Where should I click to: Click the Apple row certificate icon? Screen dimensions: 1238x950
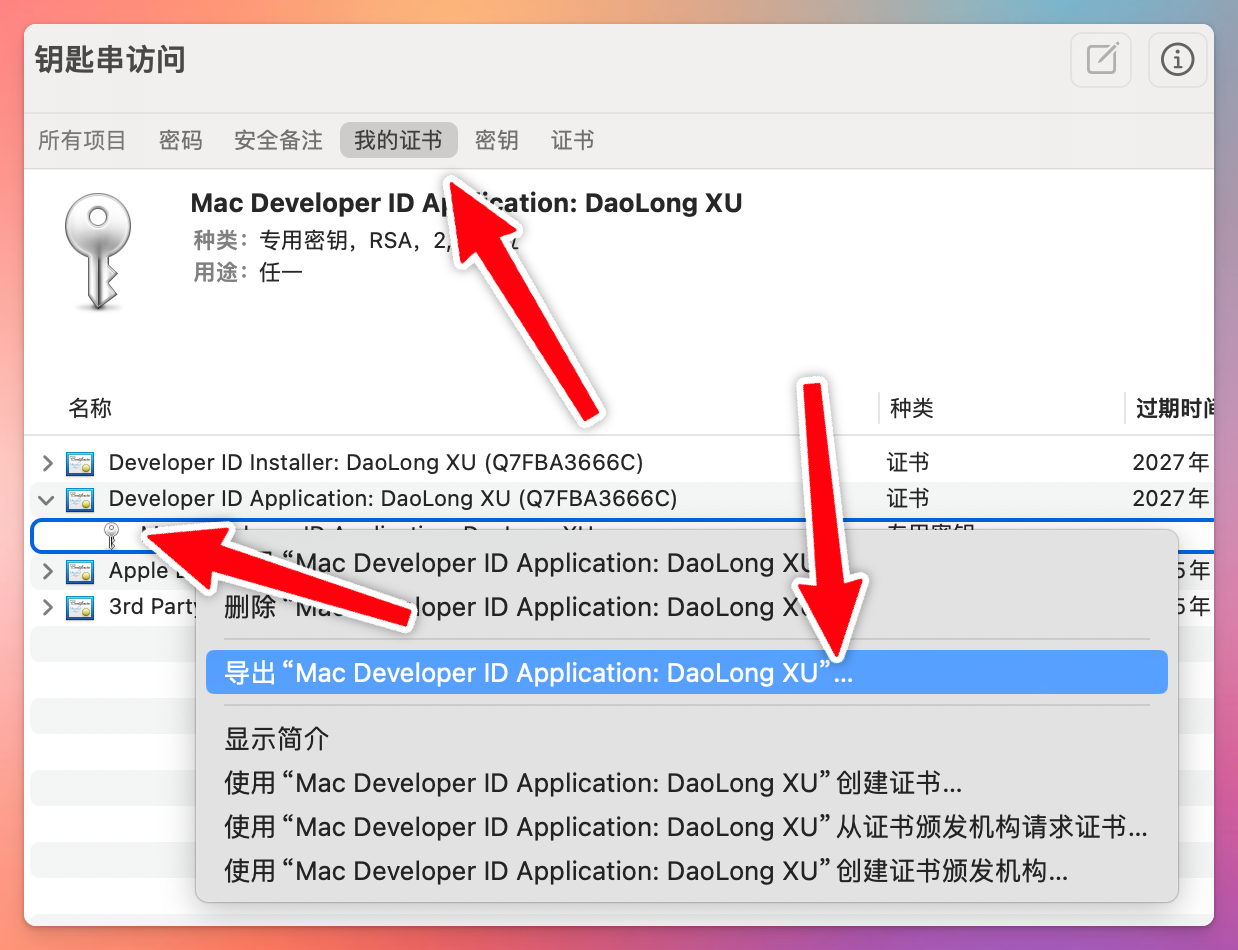[x=80, y=571]
